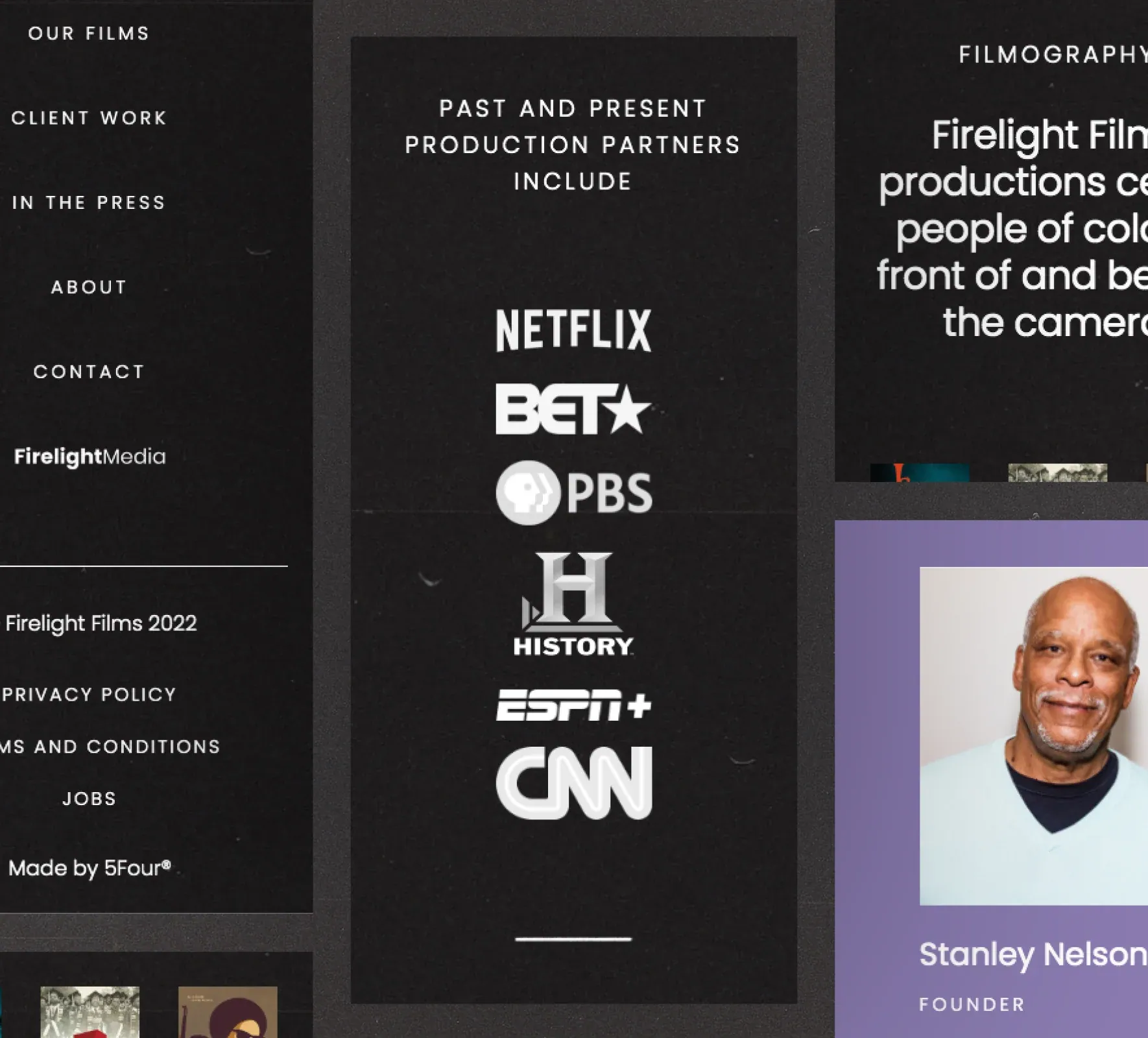The image size is (1148, 1038).
Task: Click the Past and Present Production Partners heading
Action: point(573,145)
